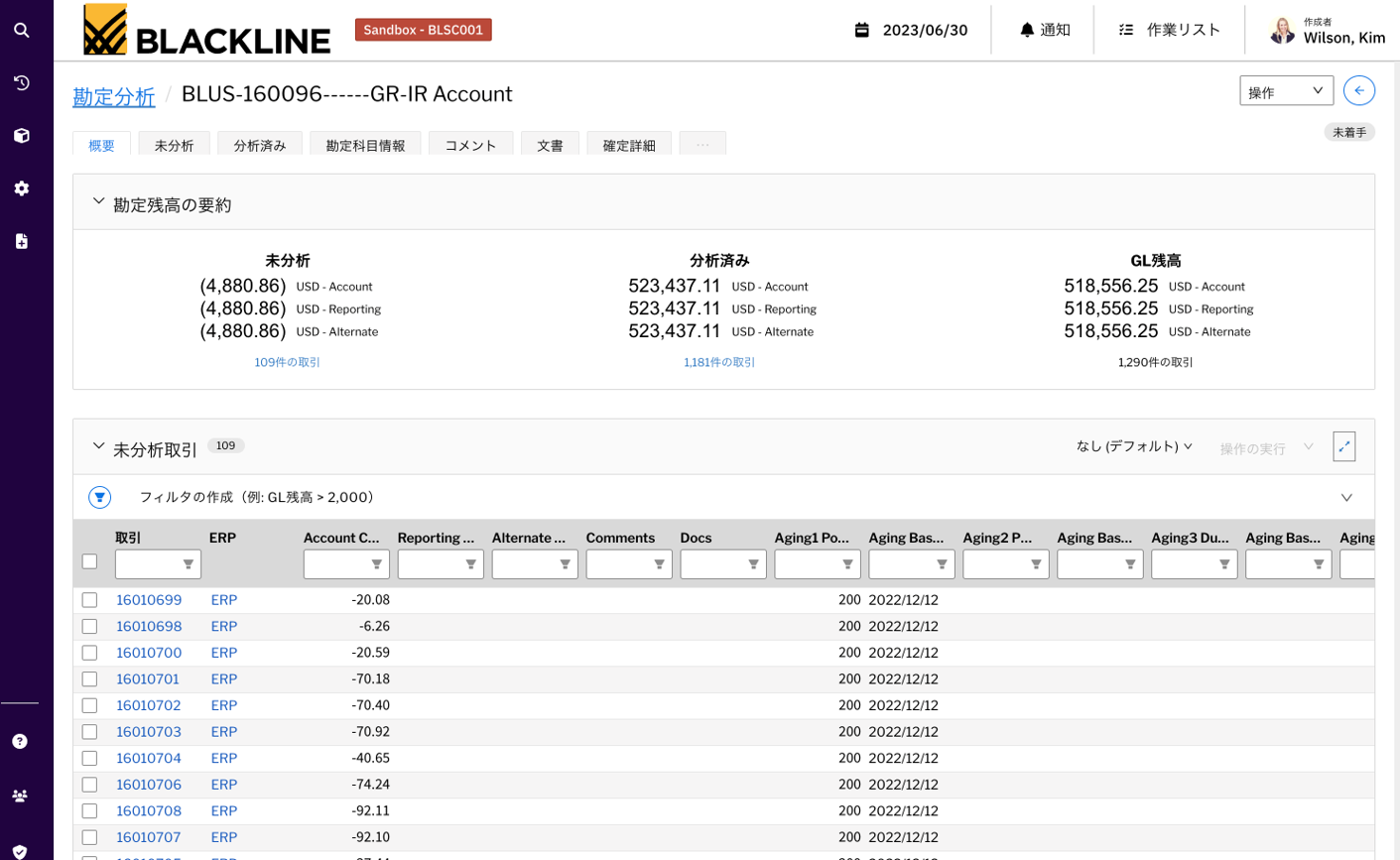Viewport: 1400px width, 860px height.
Task: Switch to the コメント tab
Action: [x=470, y=145]
